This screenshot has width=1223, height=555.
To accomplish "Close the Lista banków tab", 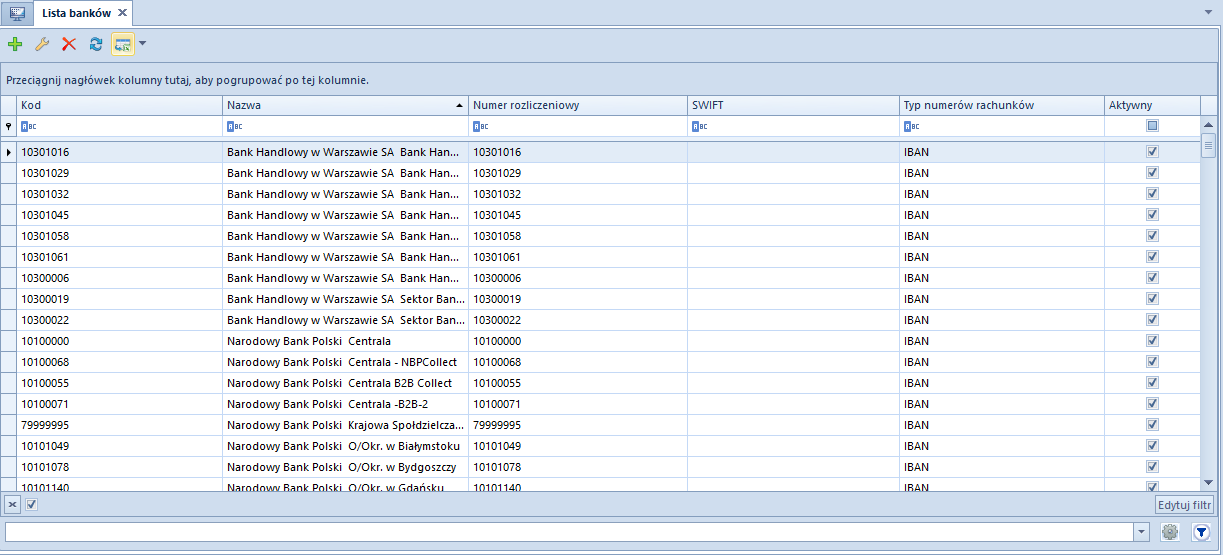I will (x=122, y=13).
